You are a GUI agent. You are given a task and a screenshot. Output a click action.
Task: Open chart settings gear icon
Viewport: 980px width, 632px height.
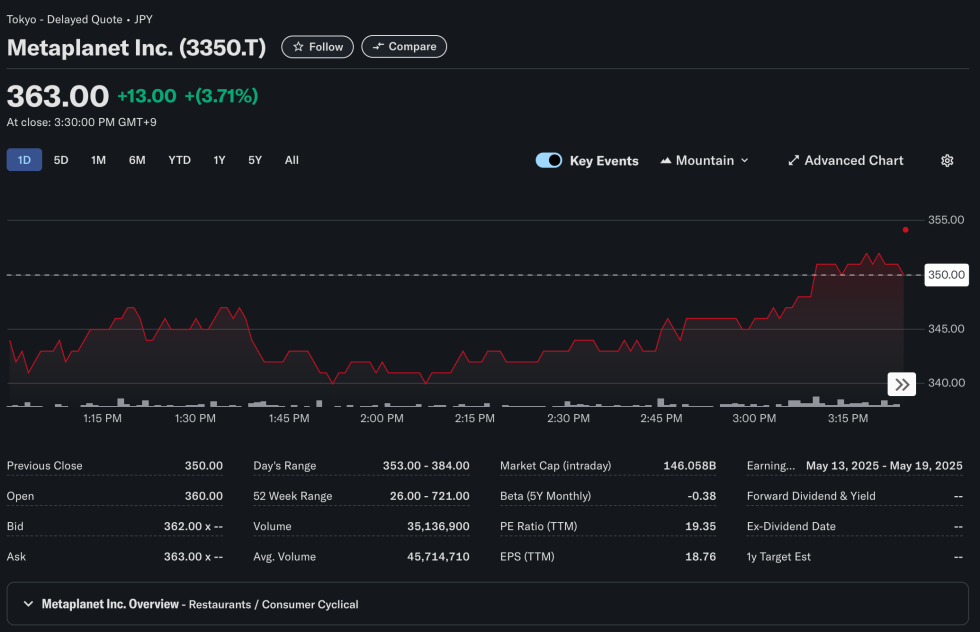click(947, 161)
